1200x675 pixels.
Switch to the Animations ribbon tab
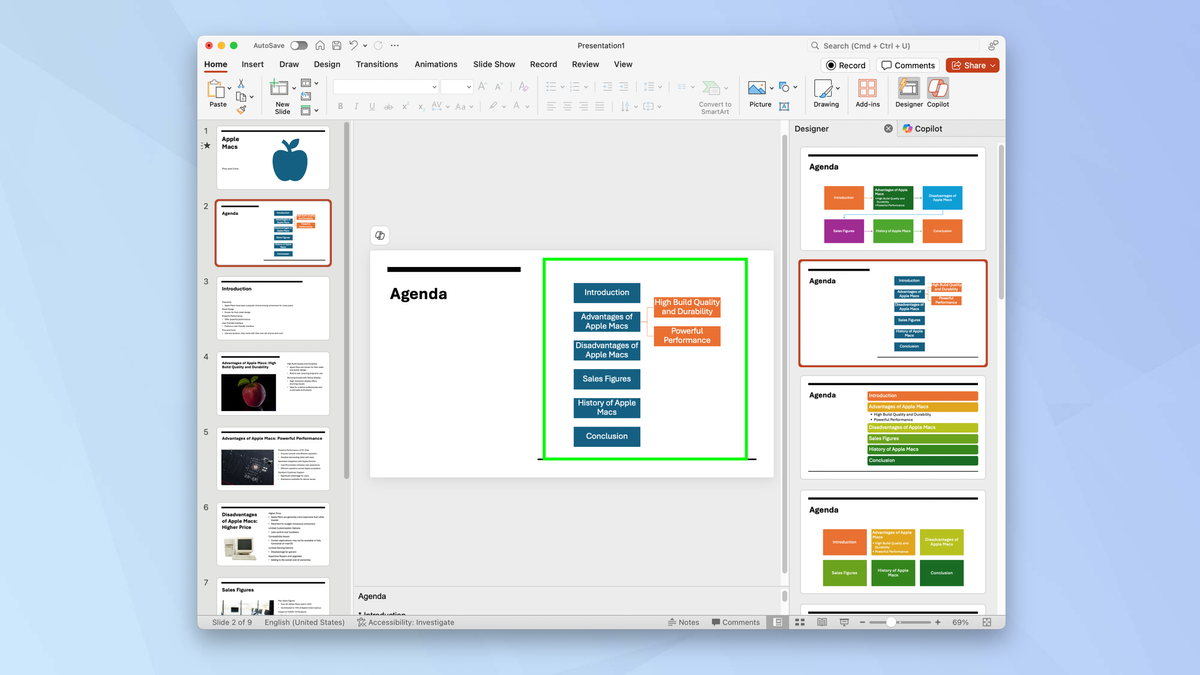click(436, 64)
